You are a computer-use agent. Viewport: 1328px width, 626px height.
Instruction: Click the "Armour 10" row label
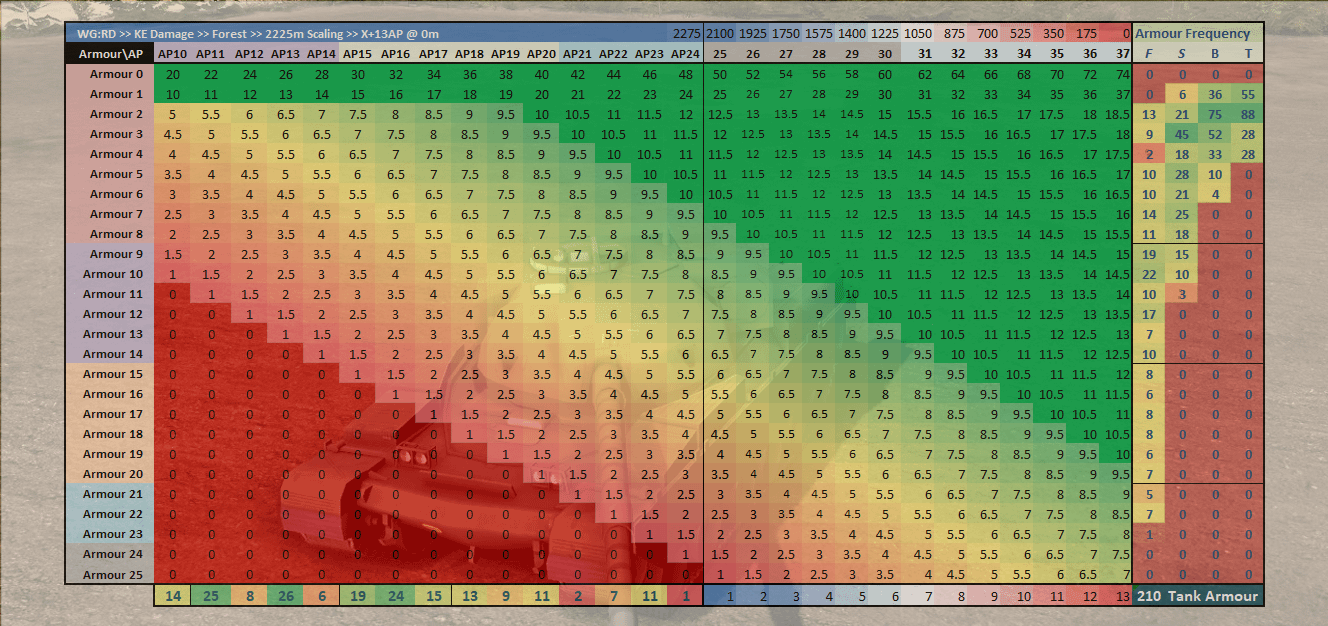[110, 274]
